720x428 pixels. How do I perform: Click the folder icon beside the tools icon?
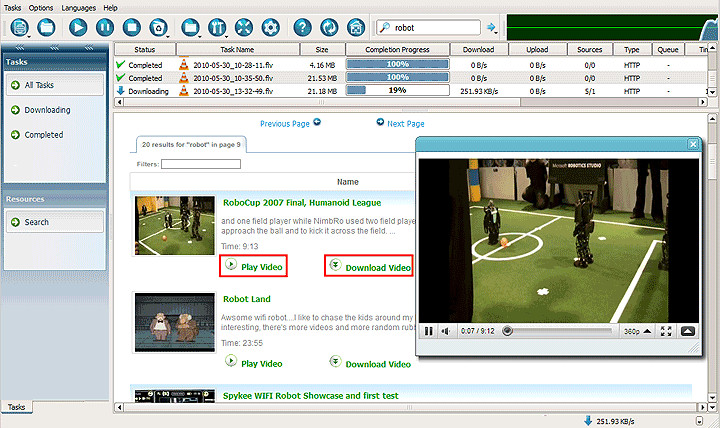pyautogui.click(x=190, y=28)
